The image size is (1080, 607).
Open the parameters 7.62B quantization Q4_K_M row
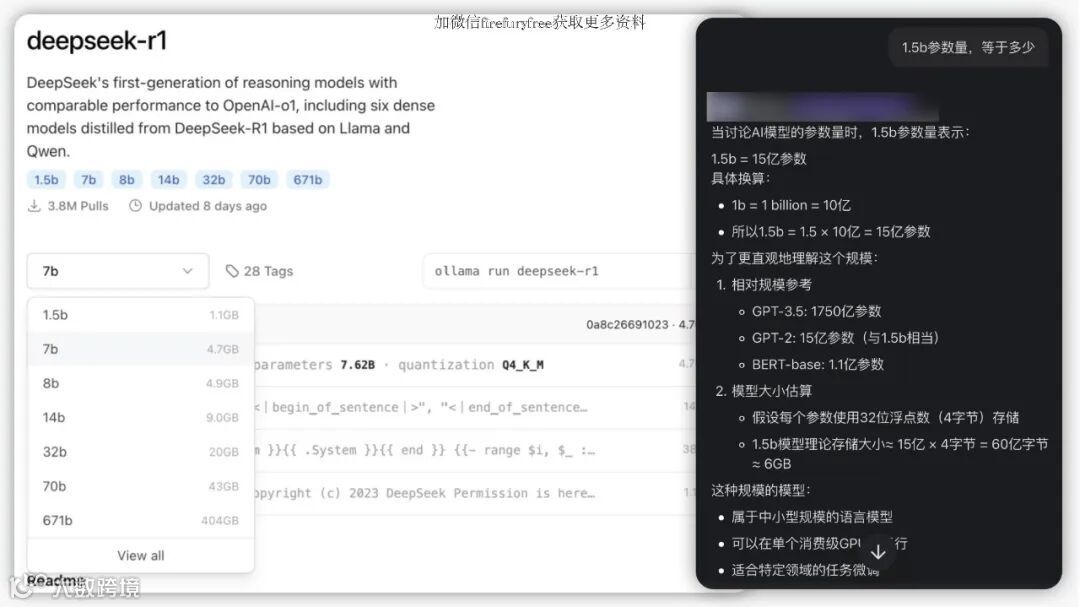[475, 364]
